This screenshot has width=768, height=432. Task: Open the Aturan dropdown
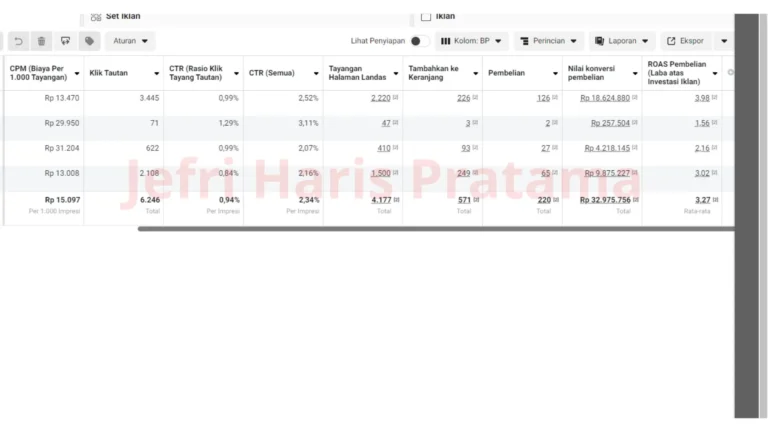point(130,41)
